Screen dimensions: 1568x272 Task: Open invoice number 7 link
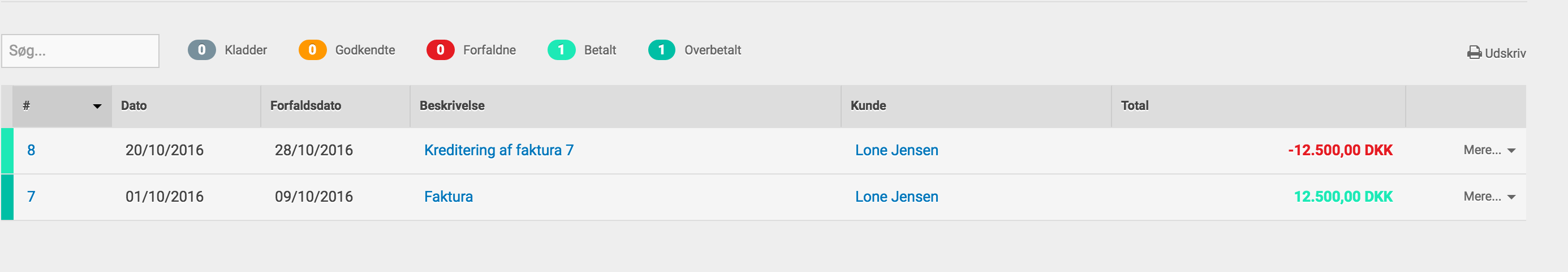coord(31,197)
